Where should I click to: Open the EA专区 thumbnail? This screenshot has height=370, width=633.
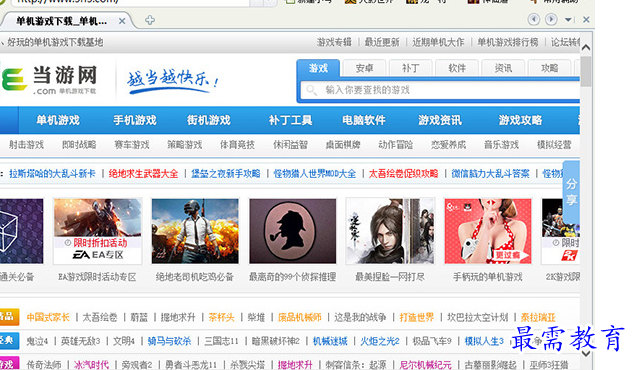click(x=97, y=231)
